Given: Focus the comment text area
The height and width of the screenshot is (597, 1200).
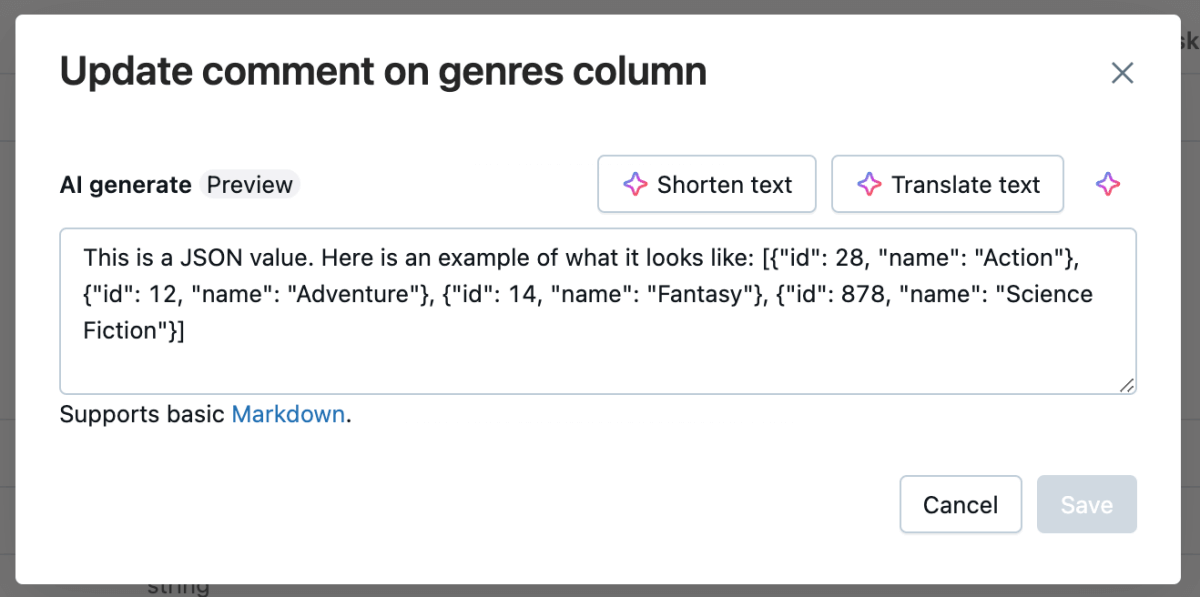Looking at the screenshot, I should pyautogui.click(x=597, y=360).
